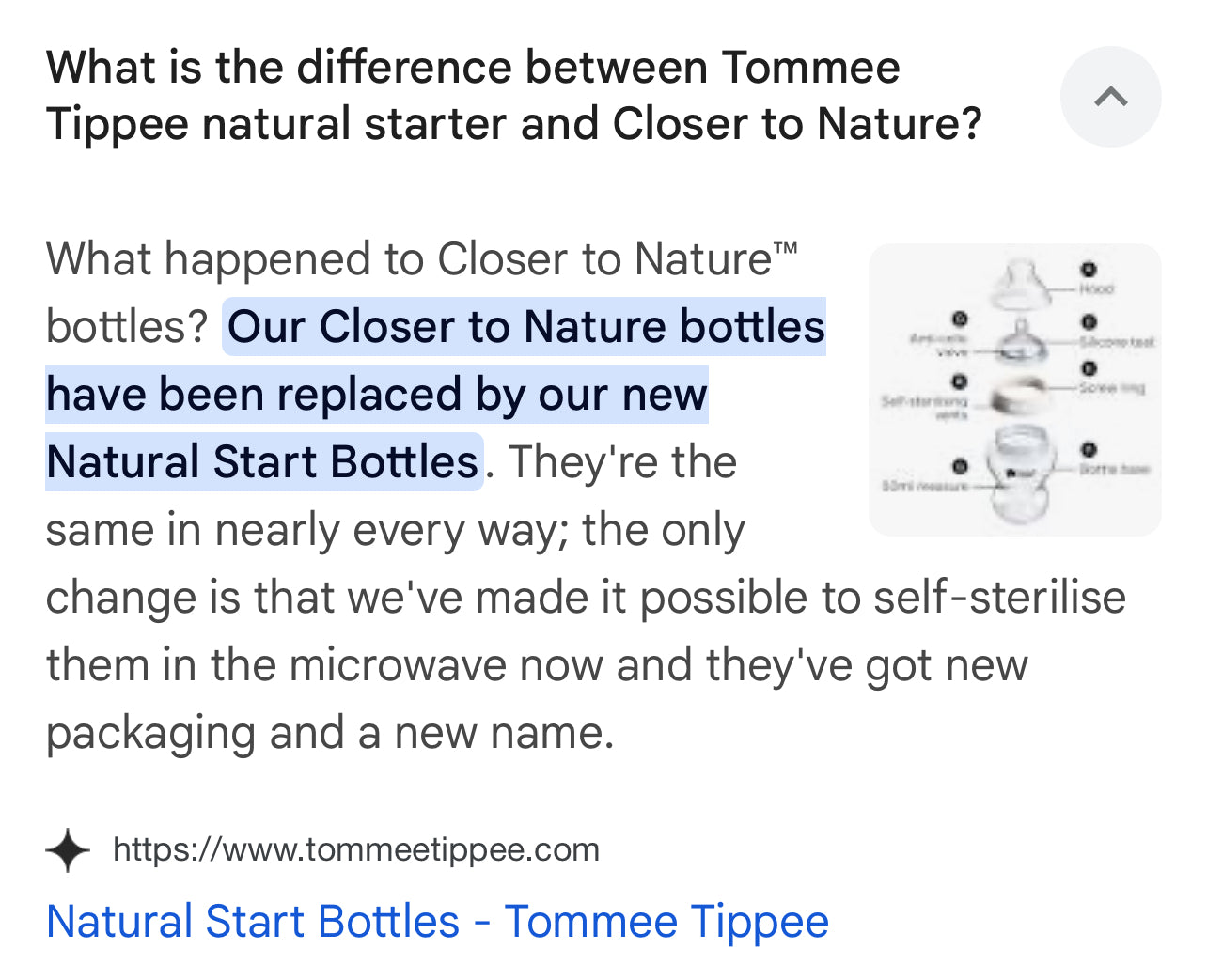Collapse the Tommee Tippee question answer
This screenshot has width=1207, height=980.
1110,97
